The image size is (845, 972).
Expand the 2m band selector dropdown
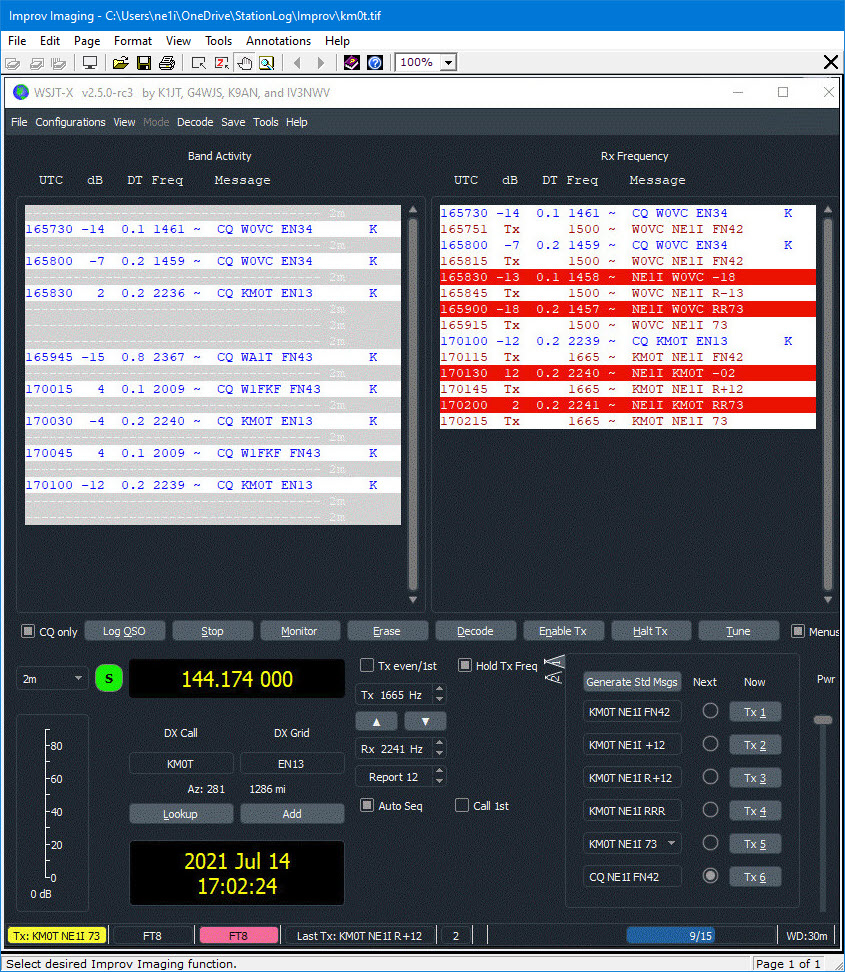79,679
